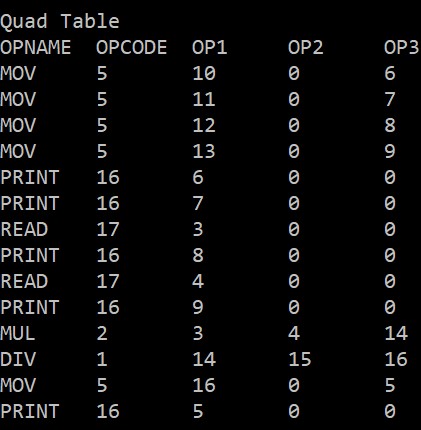Screen dimensions: 421x430
Task: Select the second READ entry
Action: [x=24, y=281]
